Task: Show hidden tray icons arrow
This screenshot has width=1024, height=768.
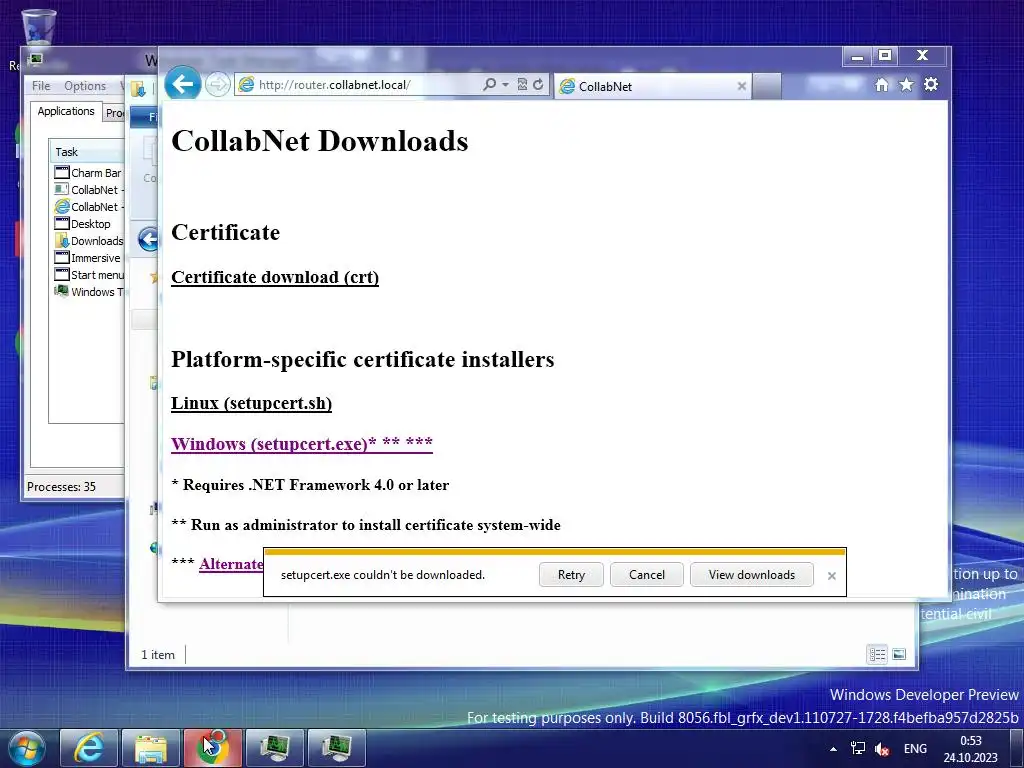Action: tap(833, 749)
